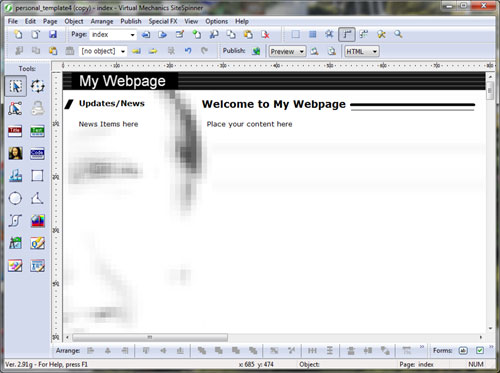Open the Object menu
This screenshot has height=373, width=500.
74,21
